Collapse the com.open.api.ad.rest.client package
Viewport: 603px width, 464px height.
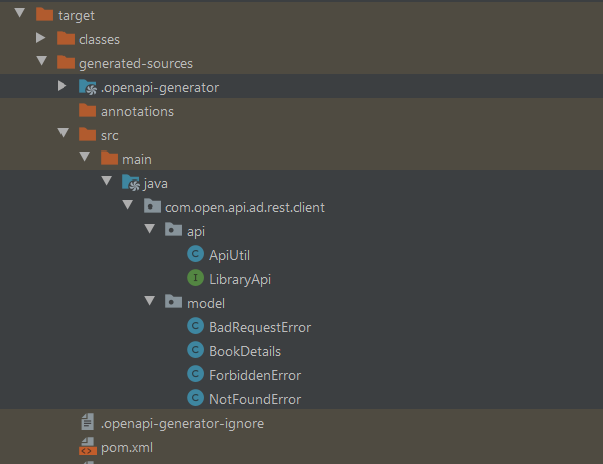coord(128,205)
